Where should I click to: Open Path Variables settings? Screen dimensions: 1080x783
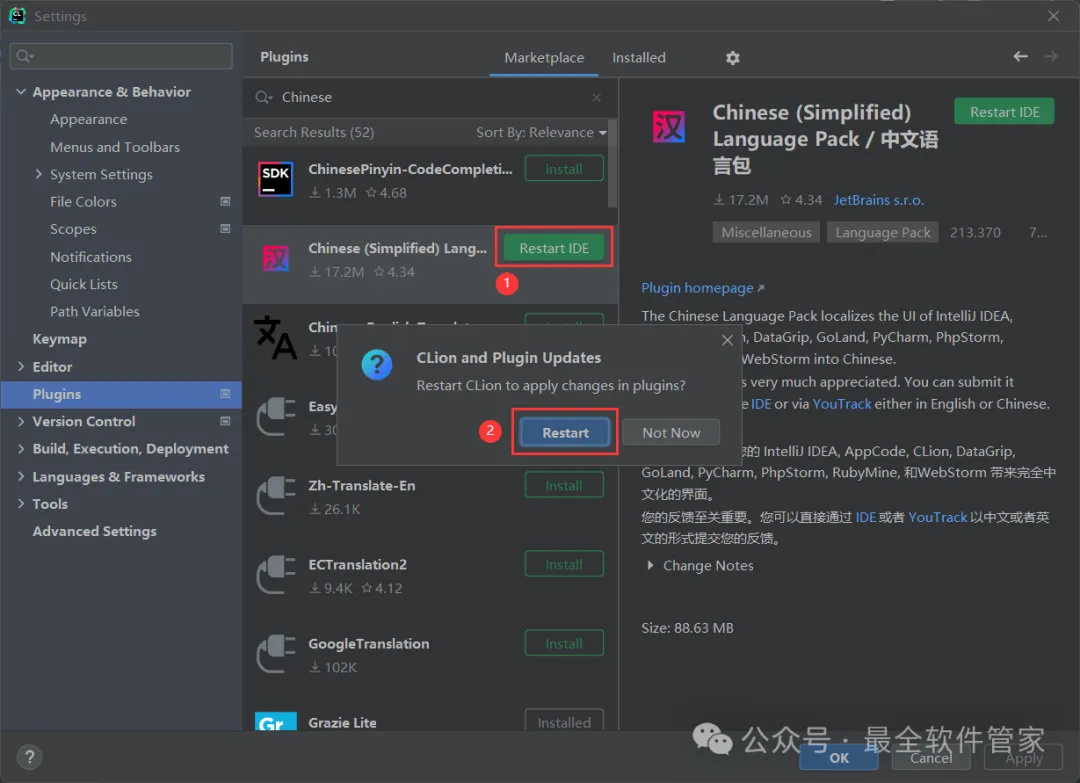94,311
